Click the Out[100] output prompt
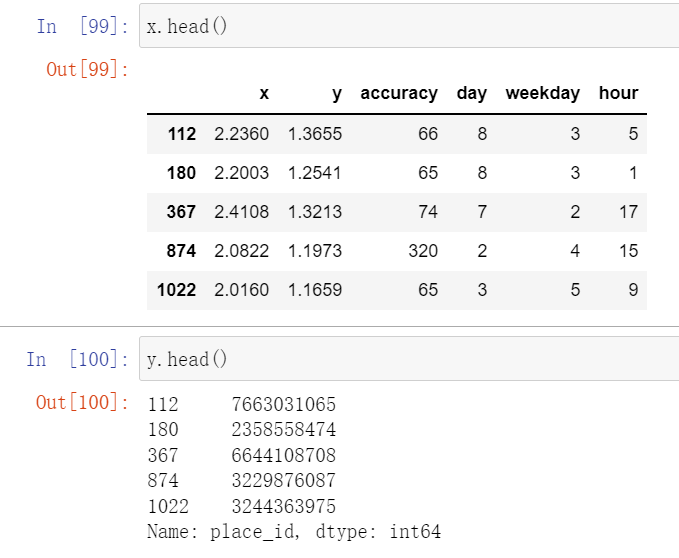Viewport: 679px width, 558px height. click(82, 402)
